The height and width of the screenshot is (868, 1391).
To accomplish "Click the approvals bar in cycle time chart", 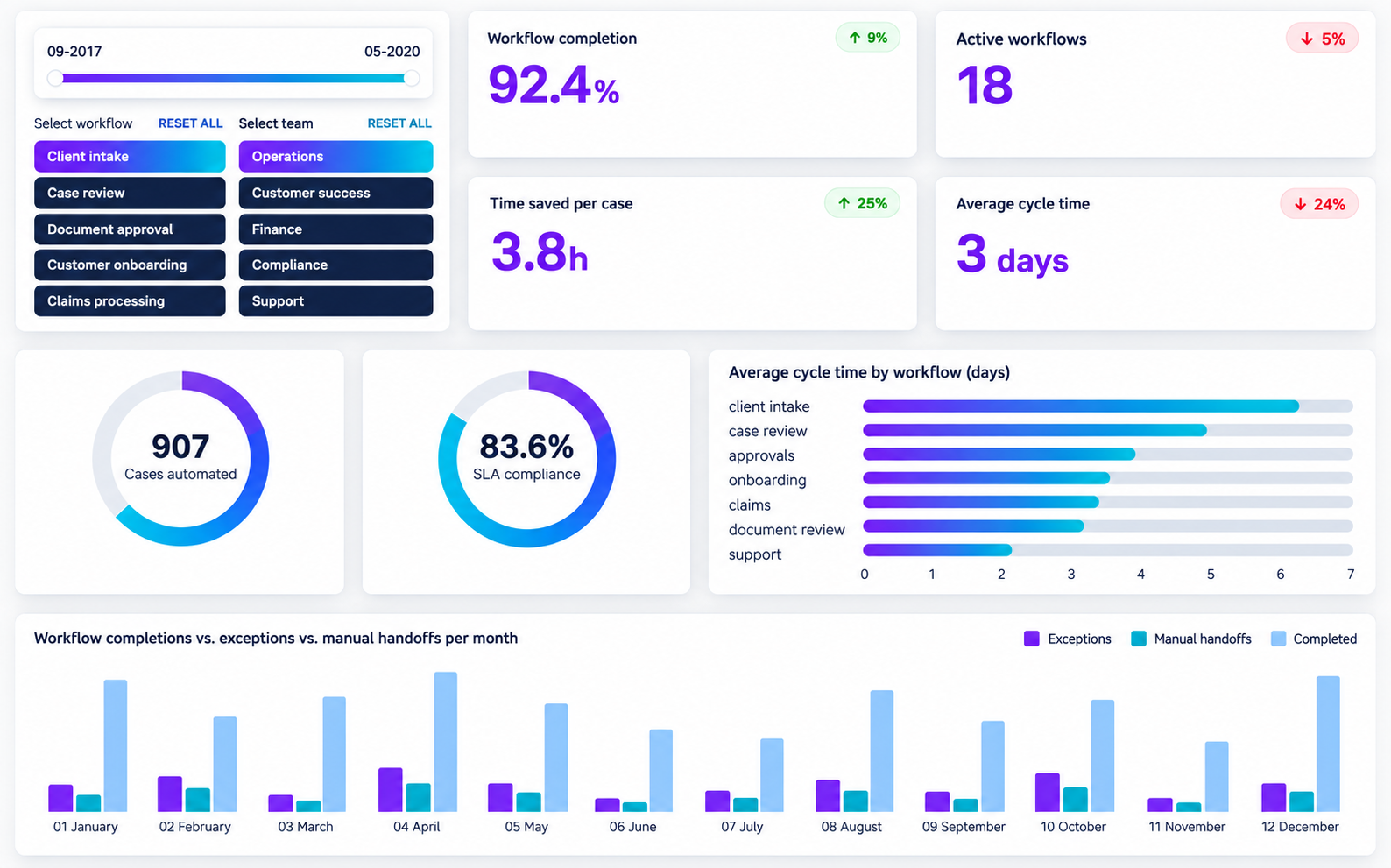I will click(x=999, y=455).
